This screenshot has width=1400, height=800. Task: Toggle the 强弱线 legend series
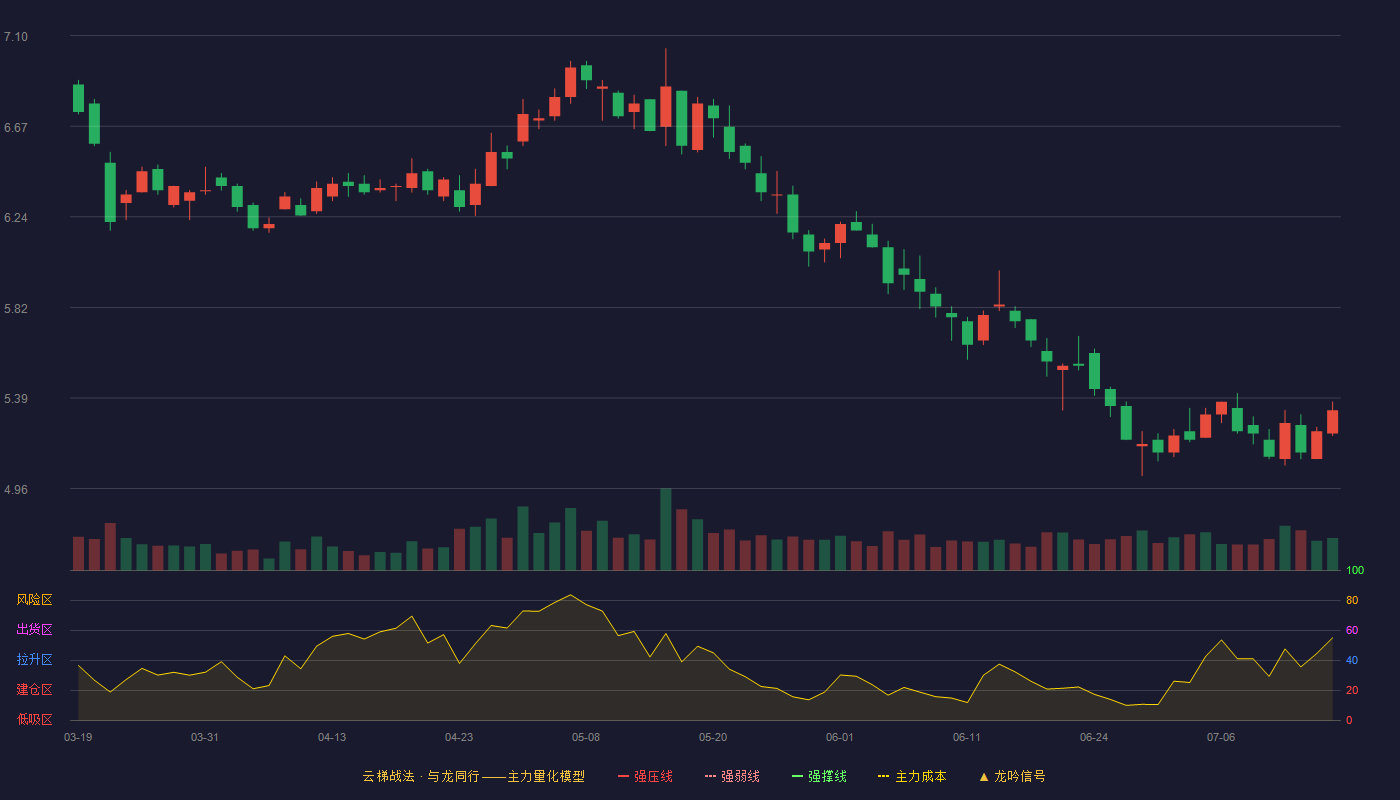point(732,776)
